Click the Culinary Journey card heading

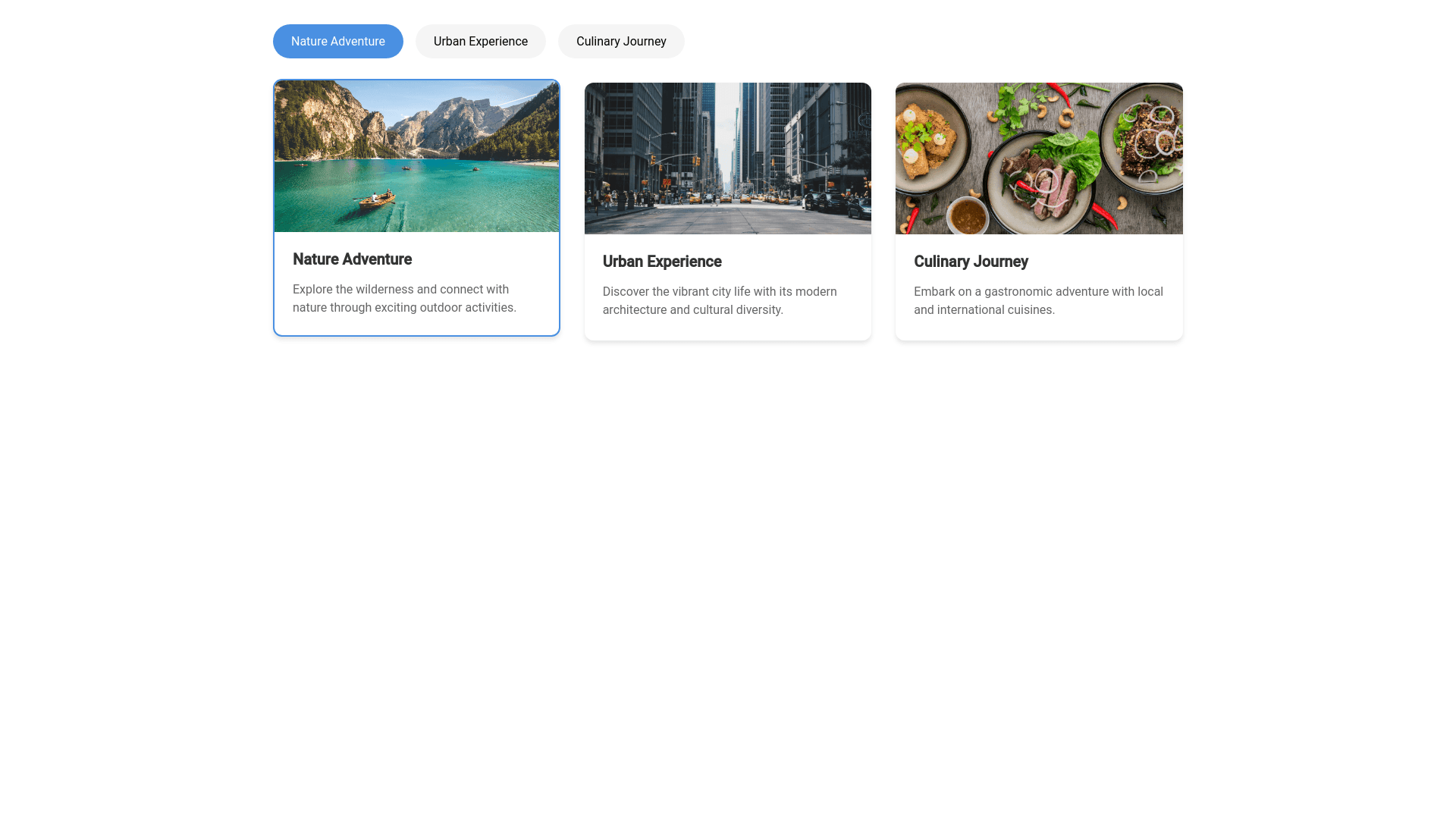tap(970, 262)
